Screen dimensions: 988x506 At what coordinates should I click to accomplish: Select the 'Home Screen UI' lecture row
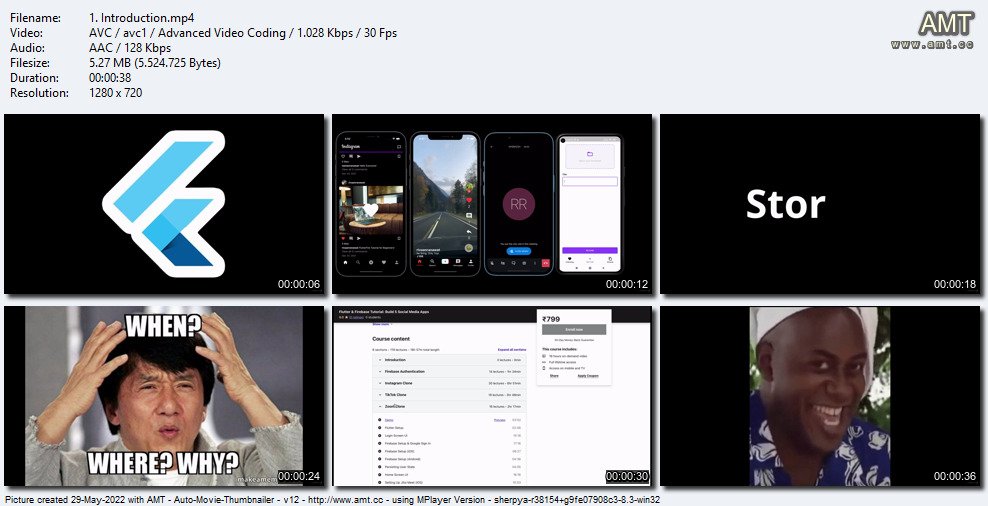pos(450,474)
